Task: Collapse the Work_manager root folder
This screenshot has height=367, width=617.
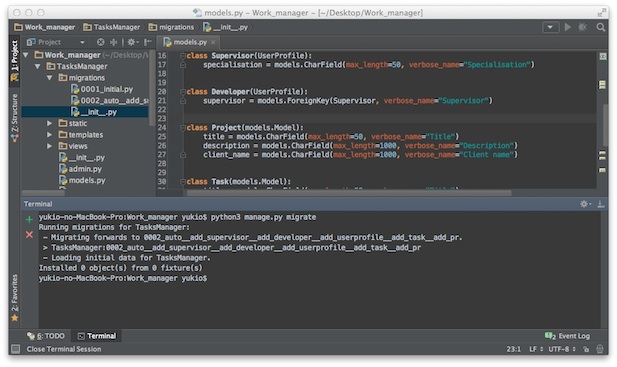Action: click(26, 55)
